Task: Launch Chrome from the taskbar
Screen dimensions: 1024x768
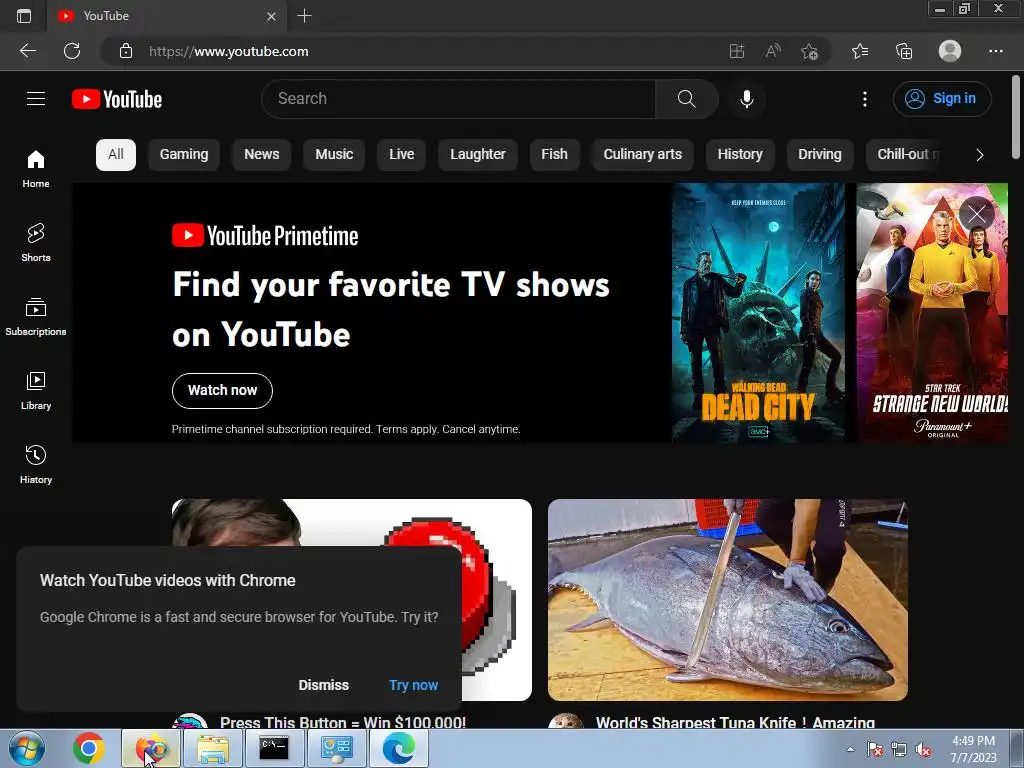Action: 89,748
